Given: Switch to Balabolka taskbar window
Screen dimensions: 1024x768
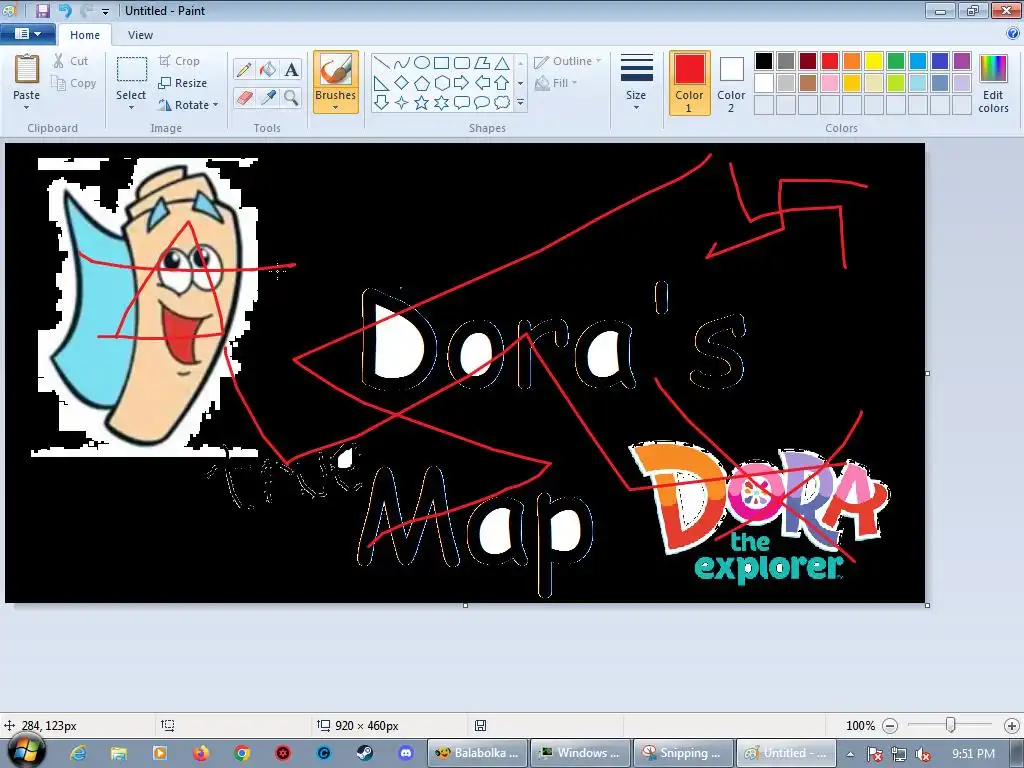Looking at the screenshot, I should 477,753.
